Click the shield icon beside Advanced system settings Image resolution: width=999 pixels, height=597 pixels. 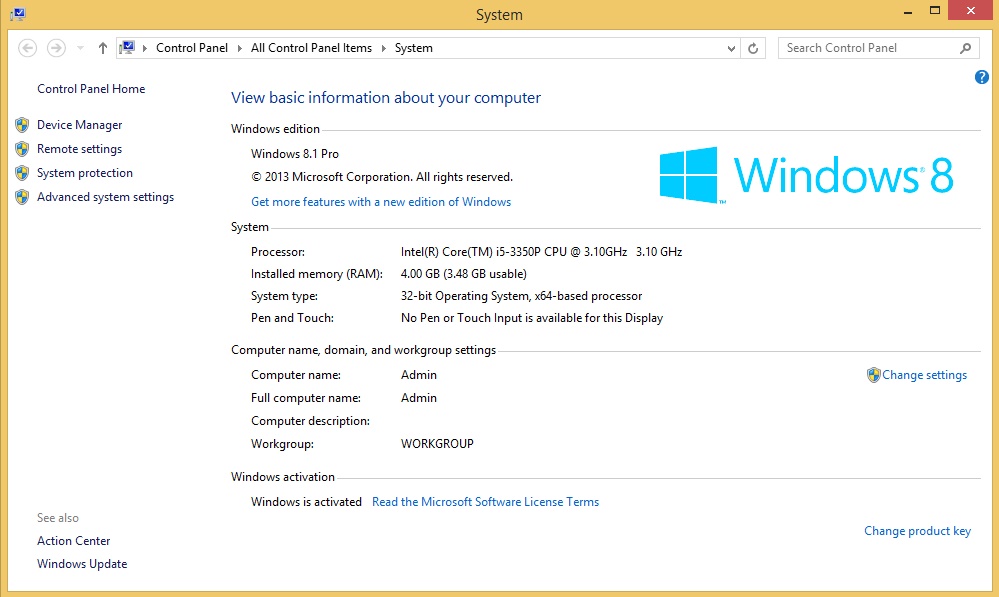click(x=22, y=197)
